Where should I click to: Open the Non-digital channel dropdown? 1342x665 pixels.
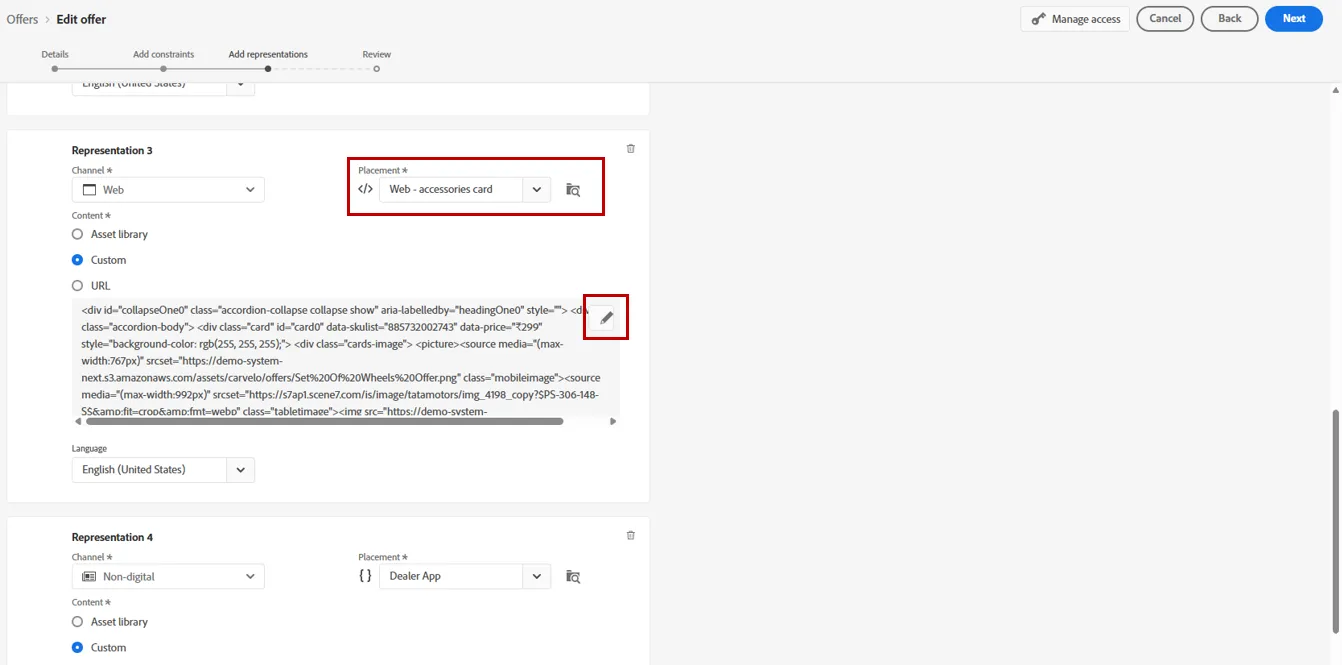coord(168,576)
